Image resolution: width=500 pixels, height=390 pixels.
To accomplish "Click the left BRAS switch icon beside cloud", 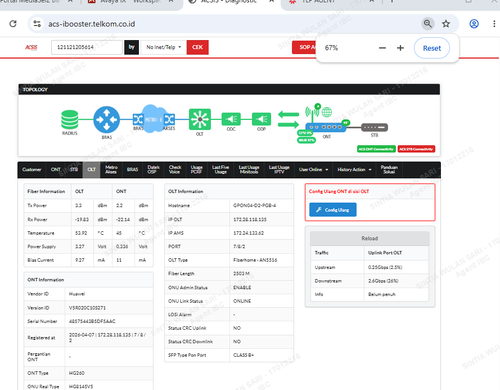I will click(138, 119).
